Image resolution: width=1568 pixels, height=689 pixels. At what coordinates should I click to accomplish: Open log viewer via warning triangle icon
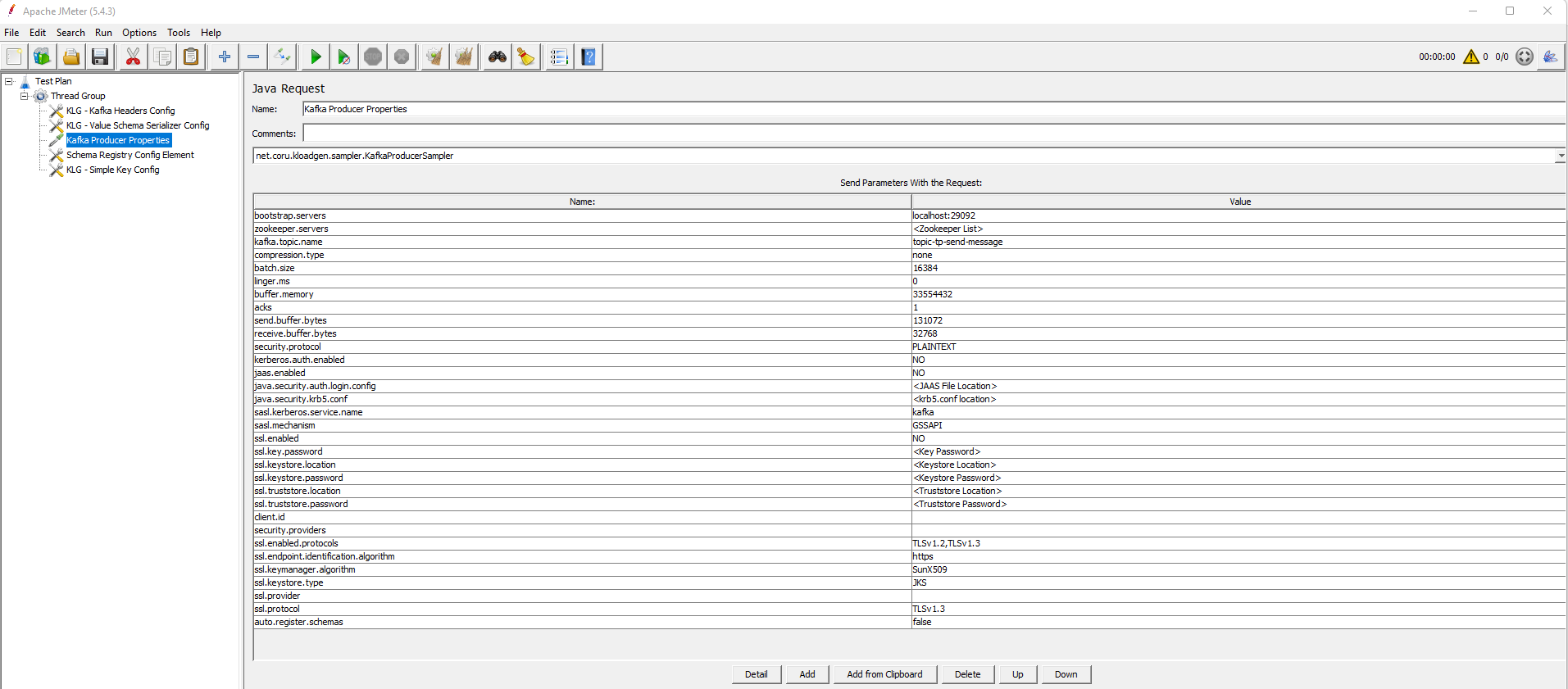pos(1471,57)
